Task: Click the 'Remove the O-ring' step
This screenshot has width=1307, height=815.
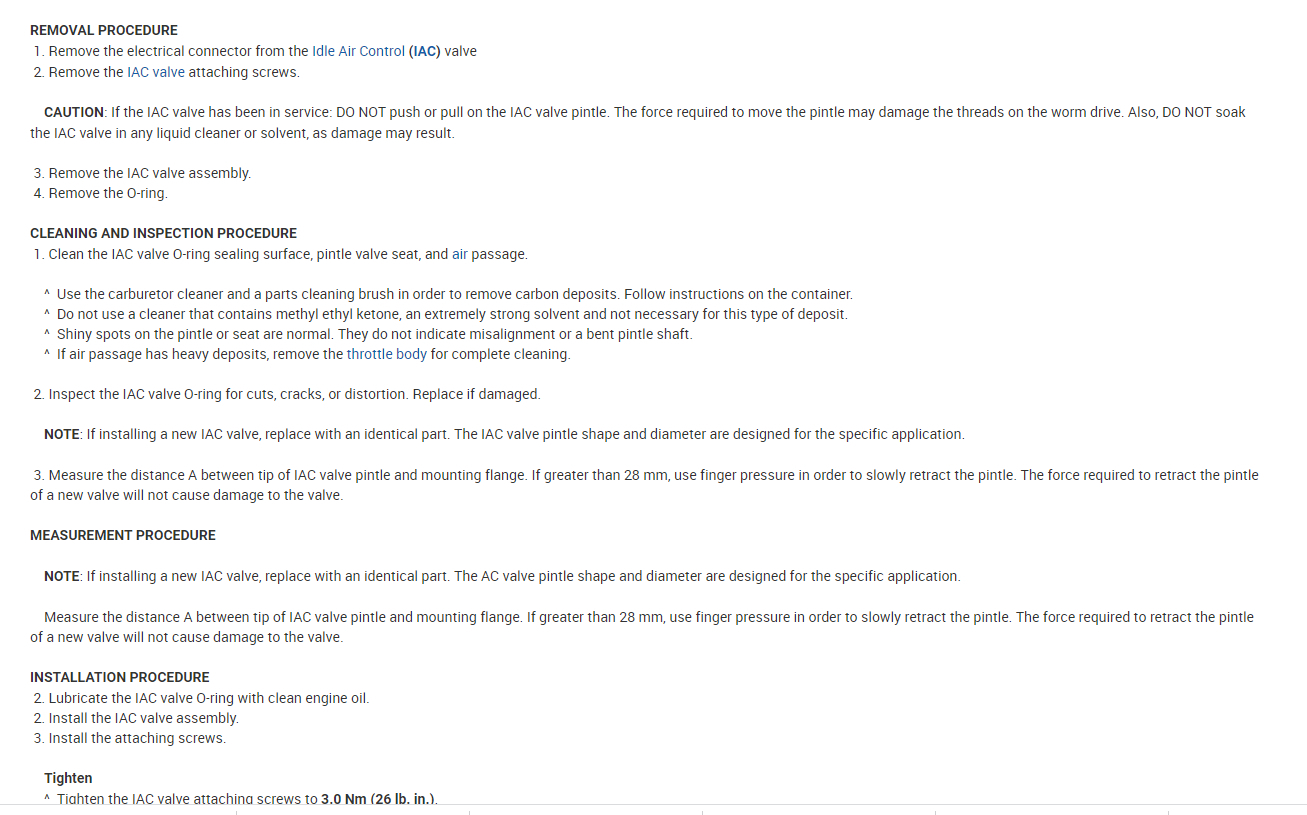Action: (107, 193)
